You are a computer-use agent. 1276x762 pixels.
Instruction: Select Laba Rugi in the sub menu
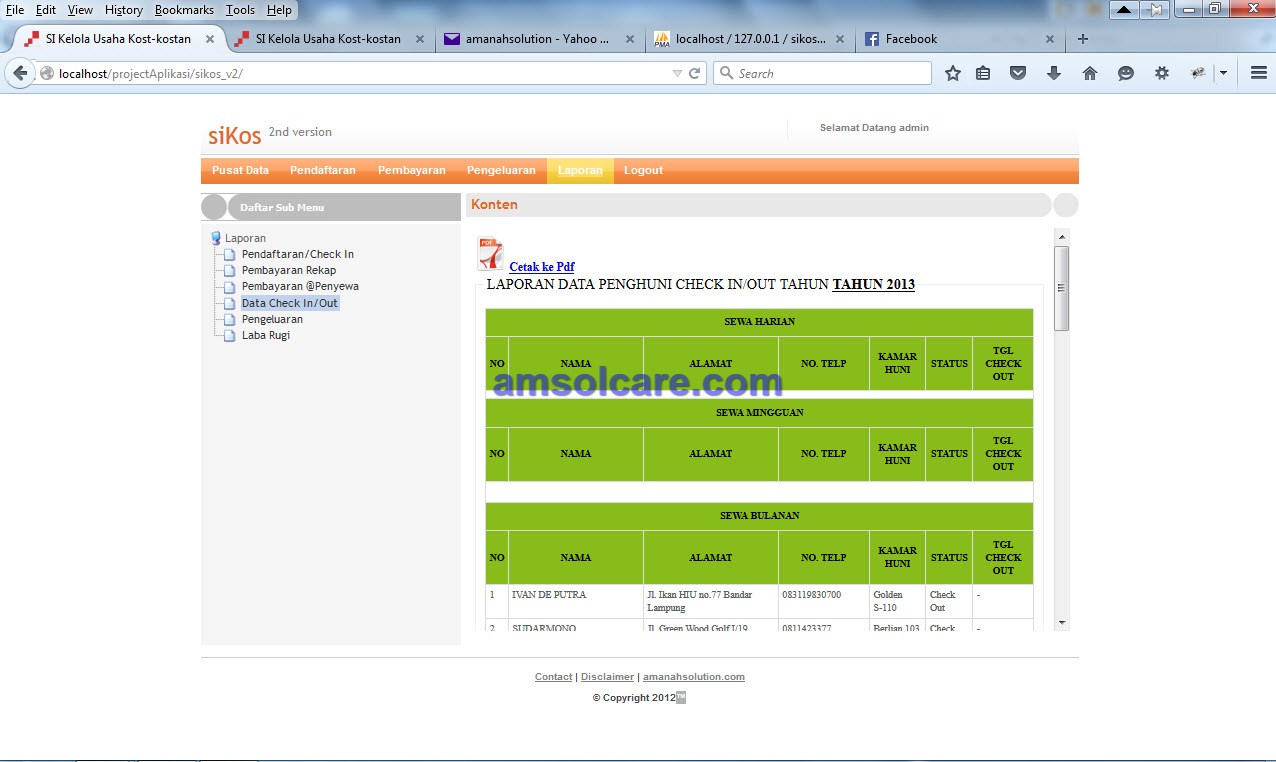pos(266,335)
